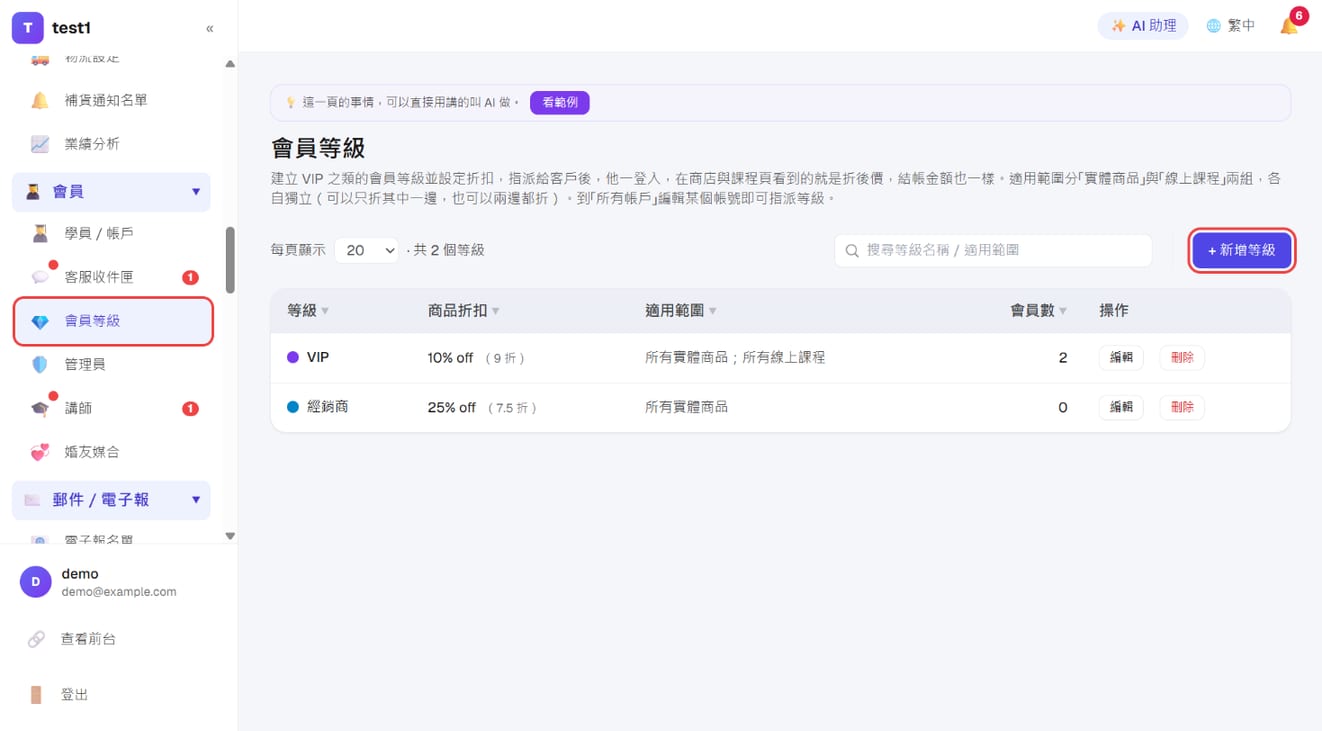Sort the table by 商品折扣 column
The image size is (1322, 731).
coord(464,311)
